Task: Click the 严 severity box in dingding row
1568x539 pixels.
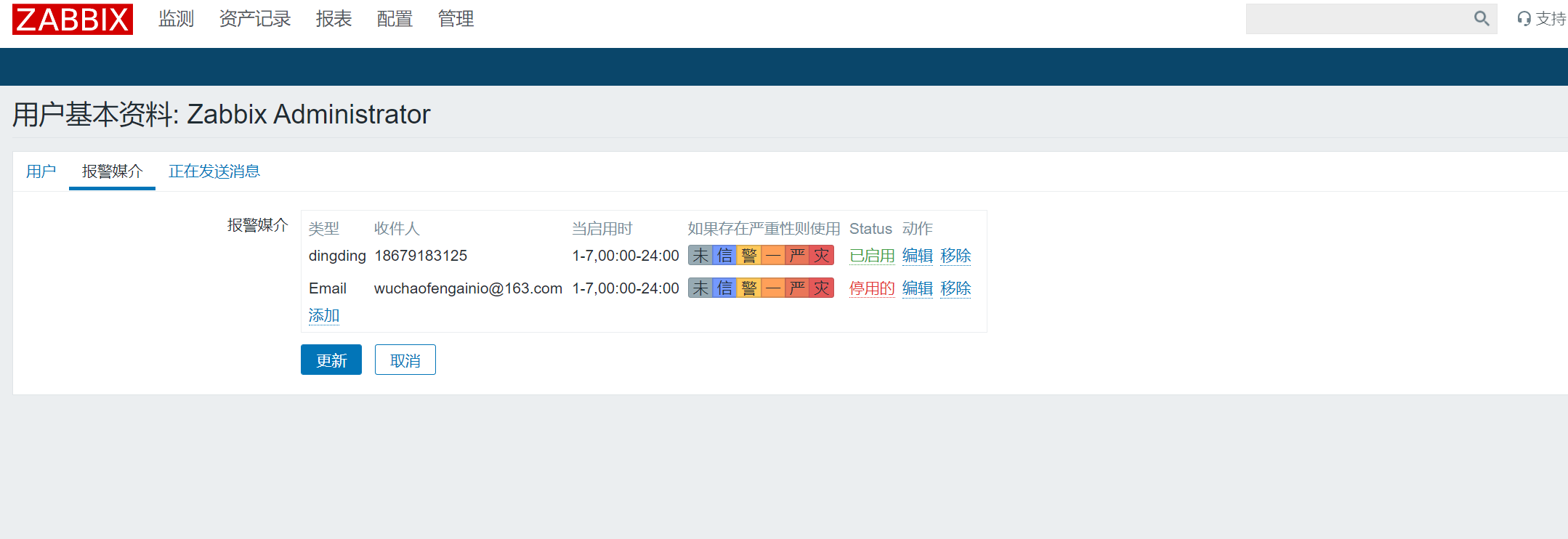Action: [797, 256]
